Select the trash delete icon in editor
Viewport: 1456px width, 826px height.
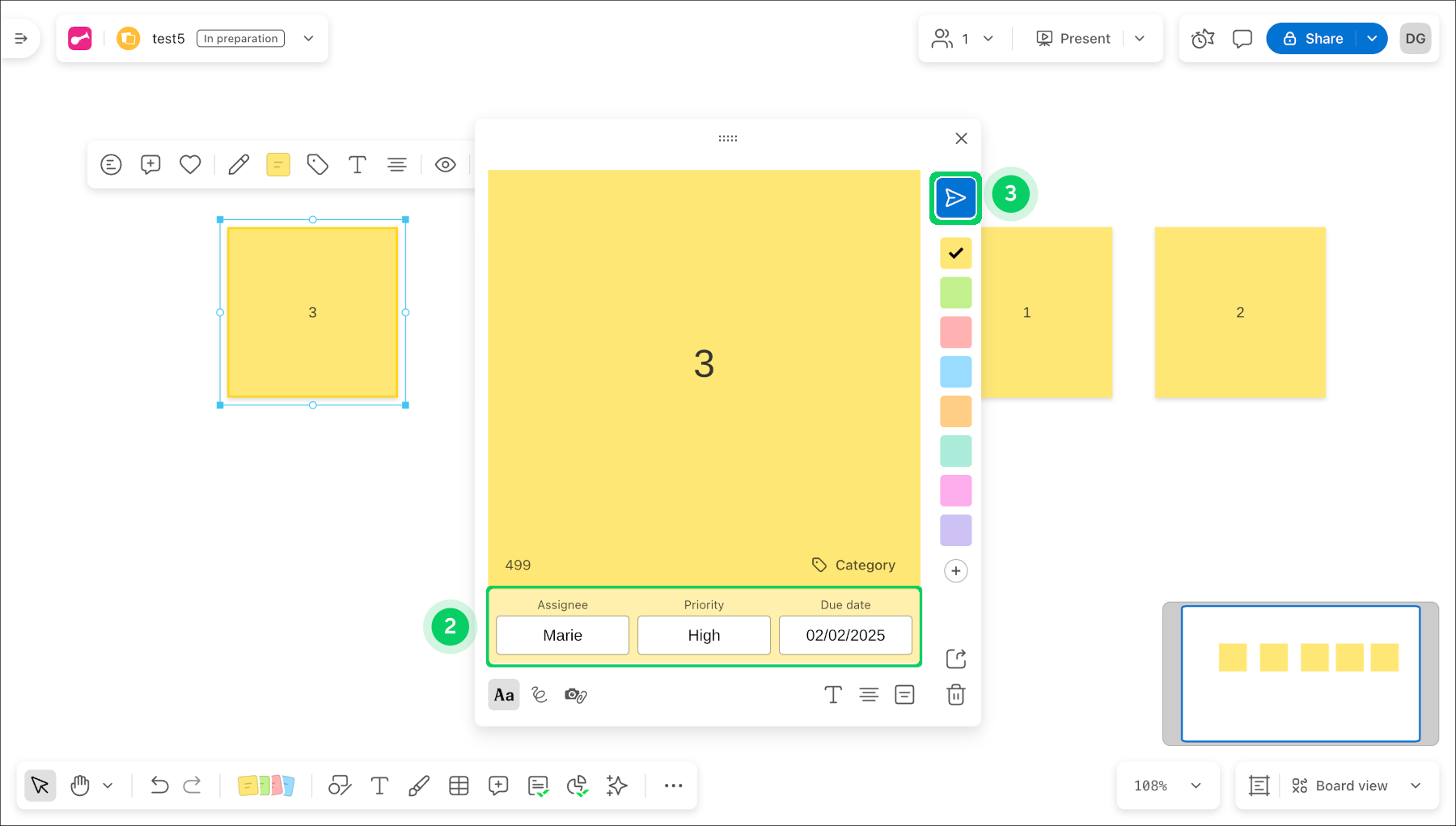point(955,695)
